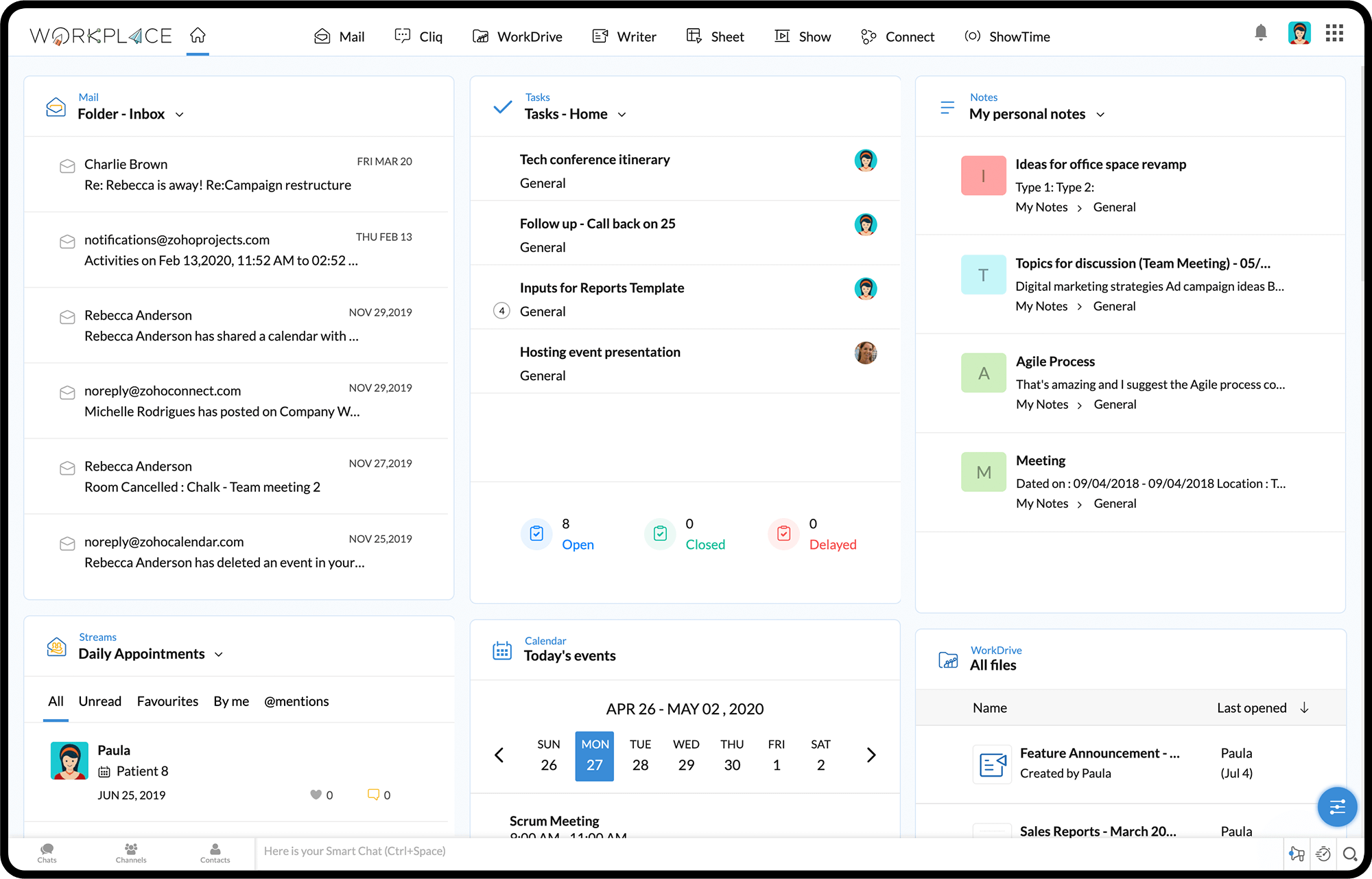Open the apps grid launcher icon
The height and width of the screenshot is (879, 1372).
coord(1334,33)
